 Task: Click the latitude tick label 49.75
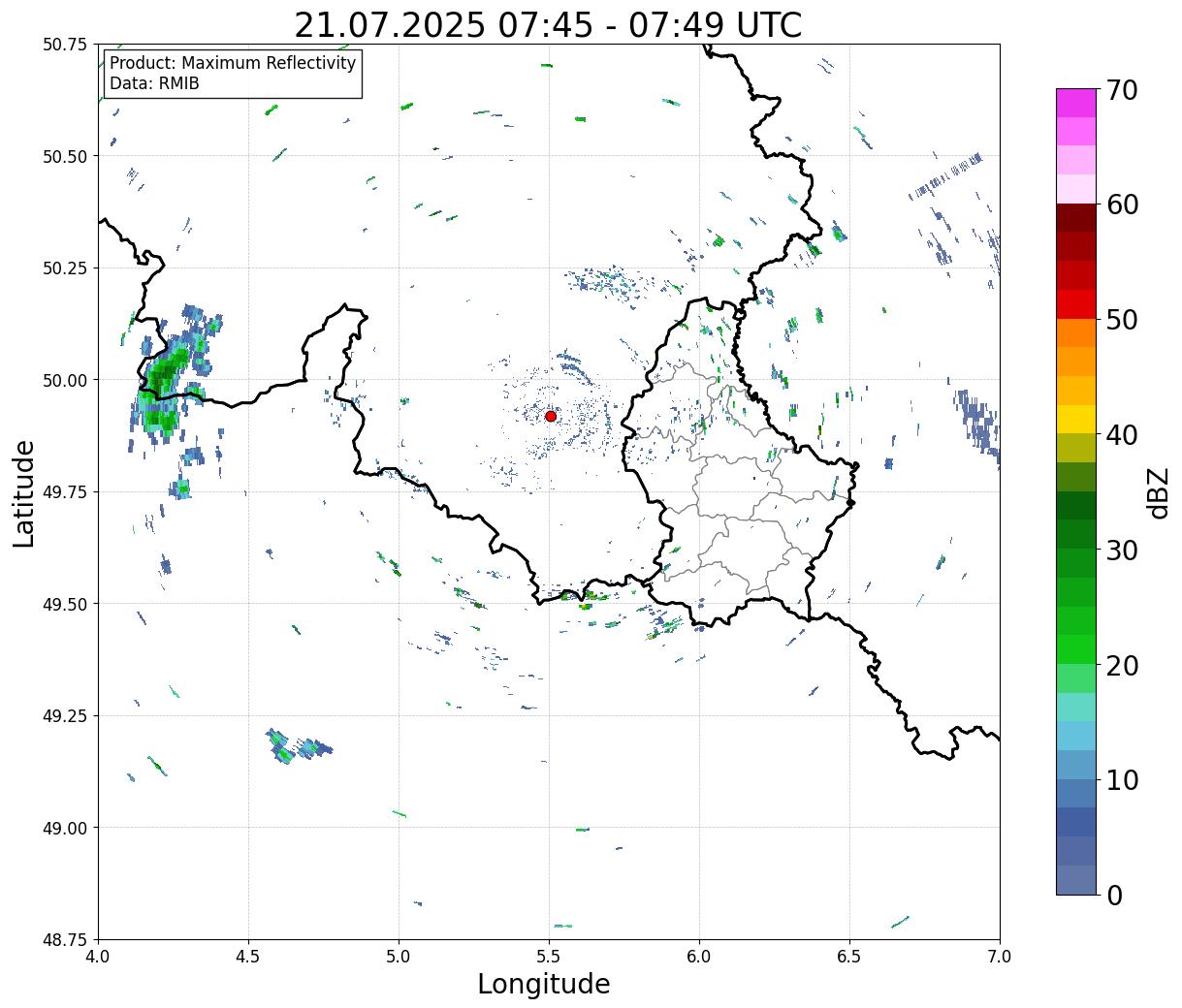click(x=65, y=492)
